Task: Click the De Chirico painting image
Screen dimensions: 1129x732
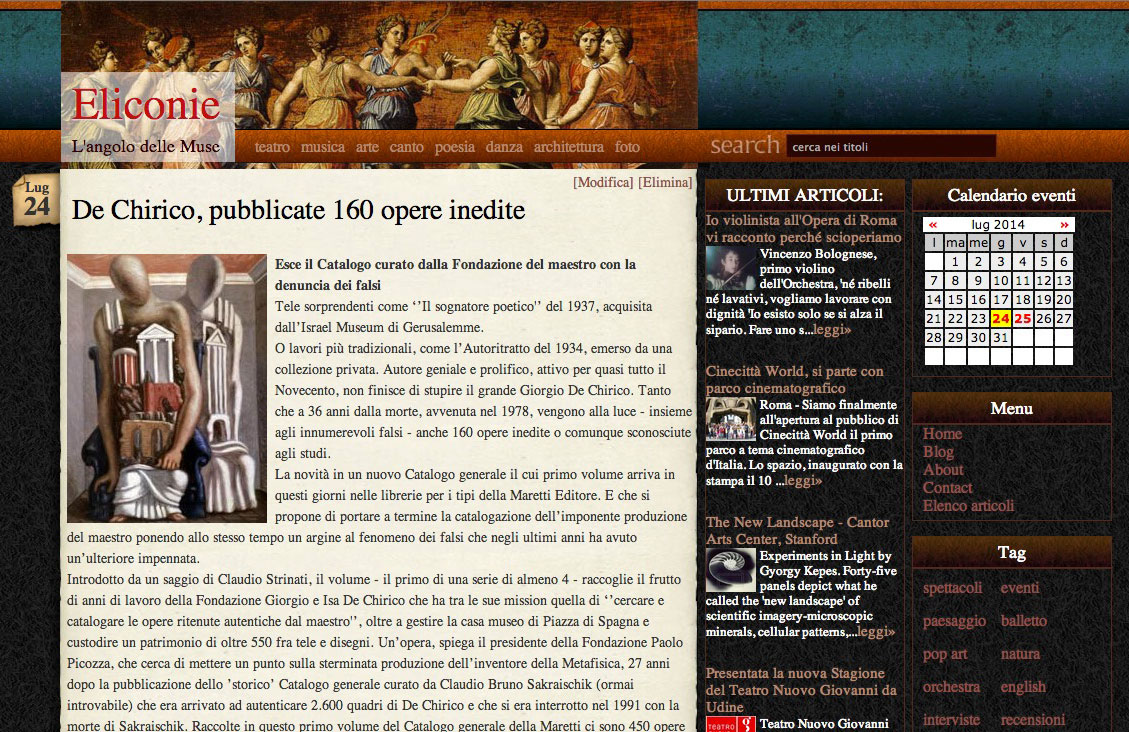Action: click(x=167, y=388)
